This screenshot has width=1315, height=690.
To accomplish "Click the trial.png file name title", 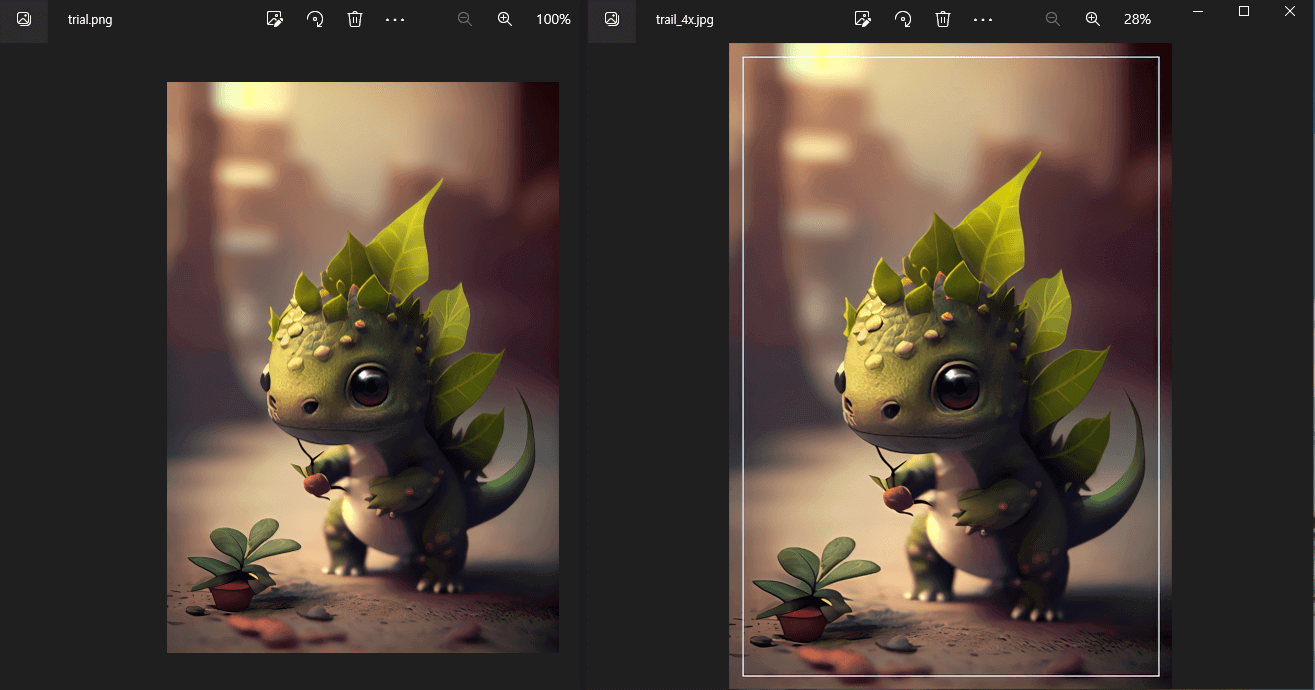I will tap(90, 19).
